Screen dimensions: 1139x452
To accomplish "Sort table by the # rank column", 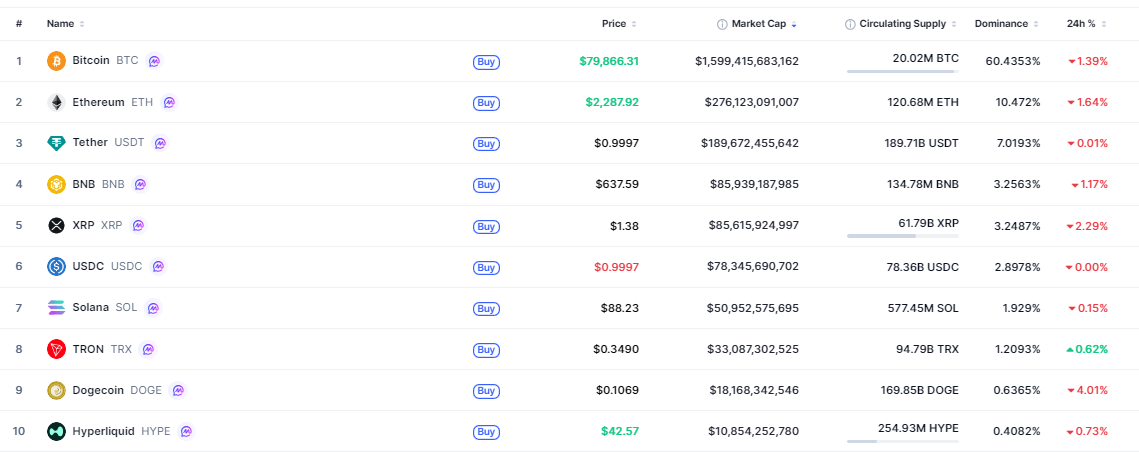I will pos(19,24).
